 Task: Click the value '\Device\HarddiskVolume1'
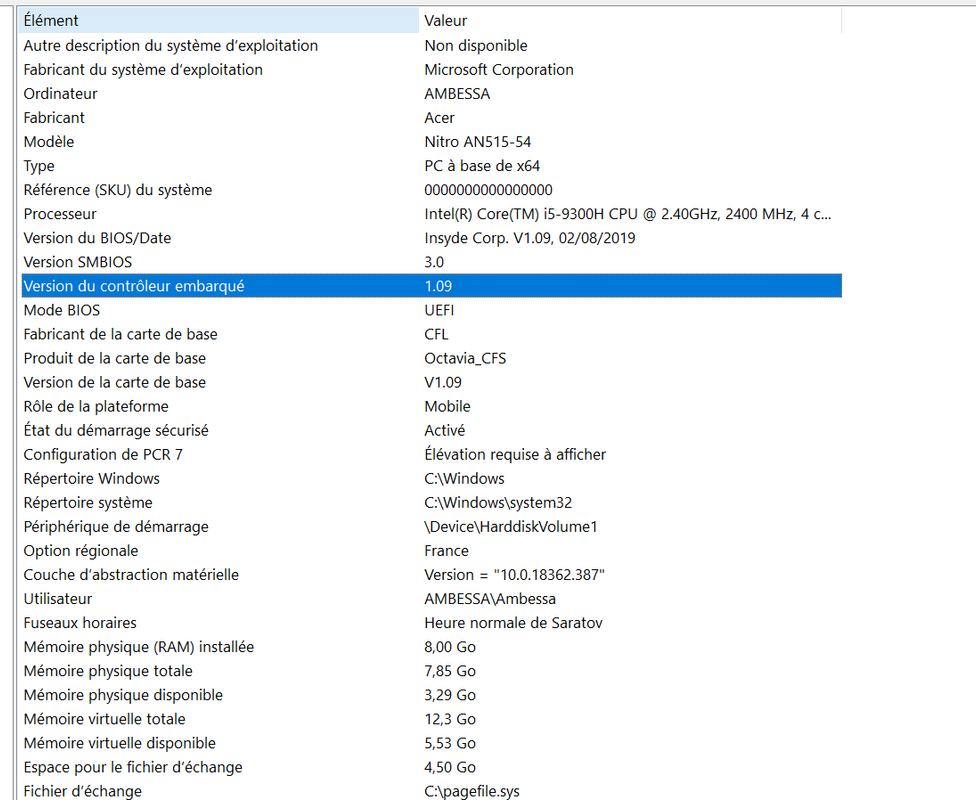coord(511,527)
